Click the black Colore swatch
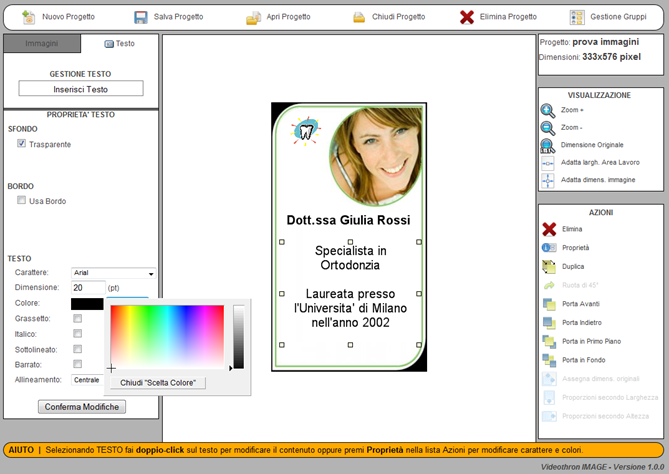 (87, 303)
